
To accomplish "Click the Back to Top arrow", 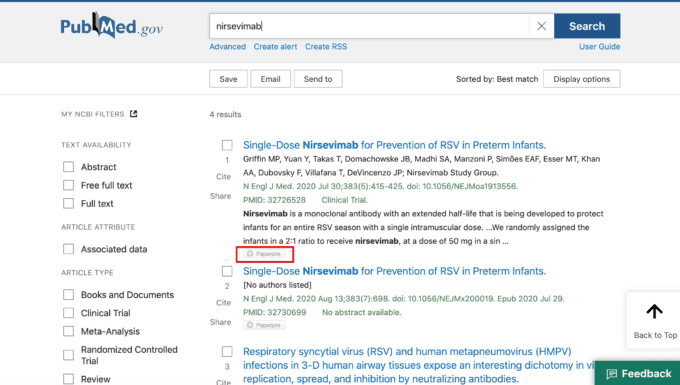I will point(655,312).
